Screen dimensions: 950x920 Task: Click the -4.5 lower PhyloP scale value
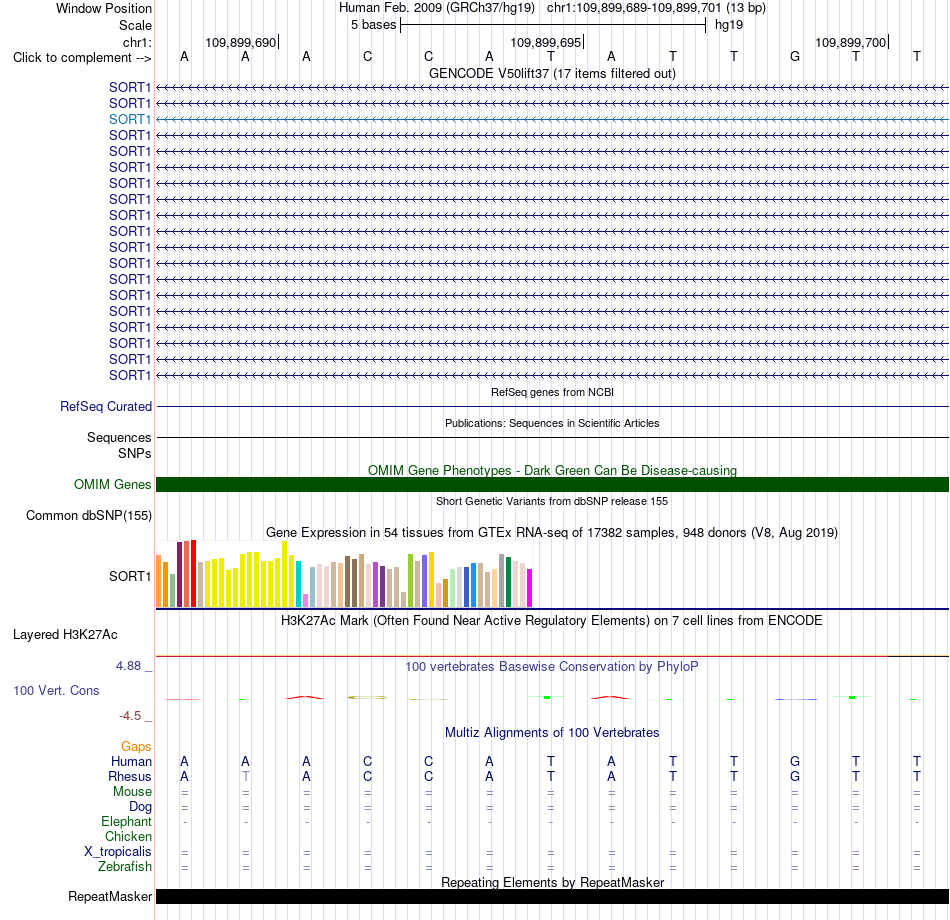[130, 716]
